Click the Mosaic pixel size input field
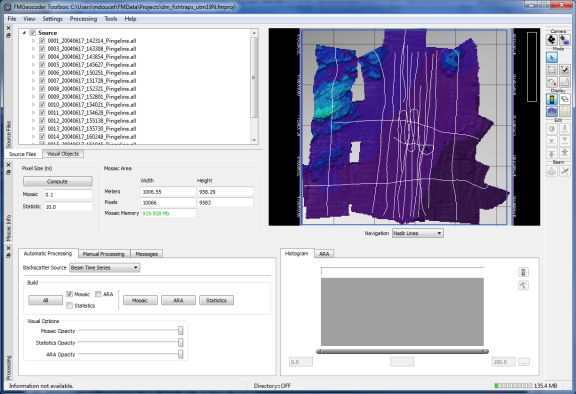This screenshot has height=394, width=576. coord(68,195)
